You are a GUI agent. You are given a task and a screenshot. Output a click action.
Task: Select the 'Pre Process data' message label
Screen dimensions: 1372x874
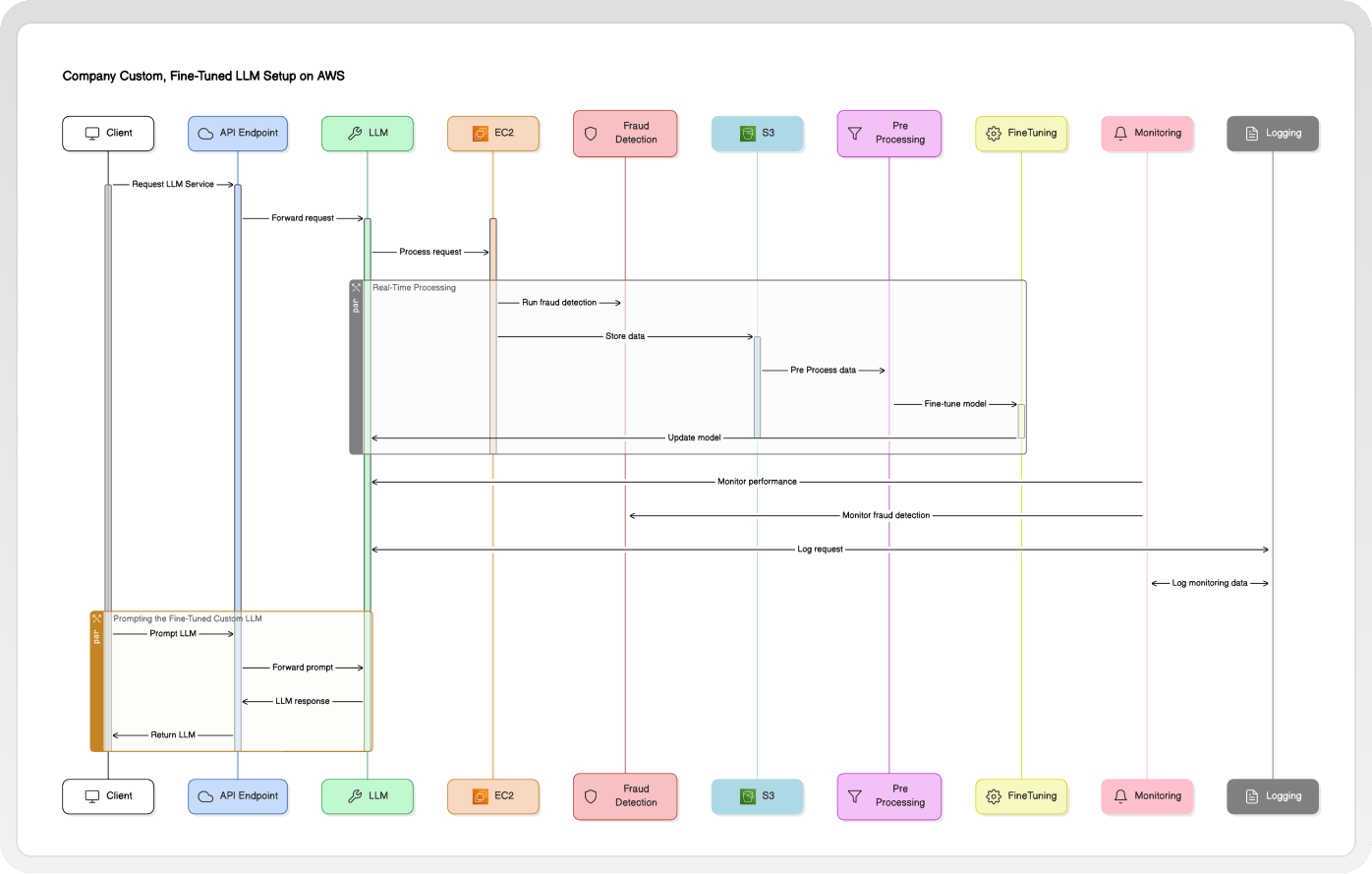(x=824, y=371)
